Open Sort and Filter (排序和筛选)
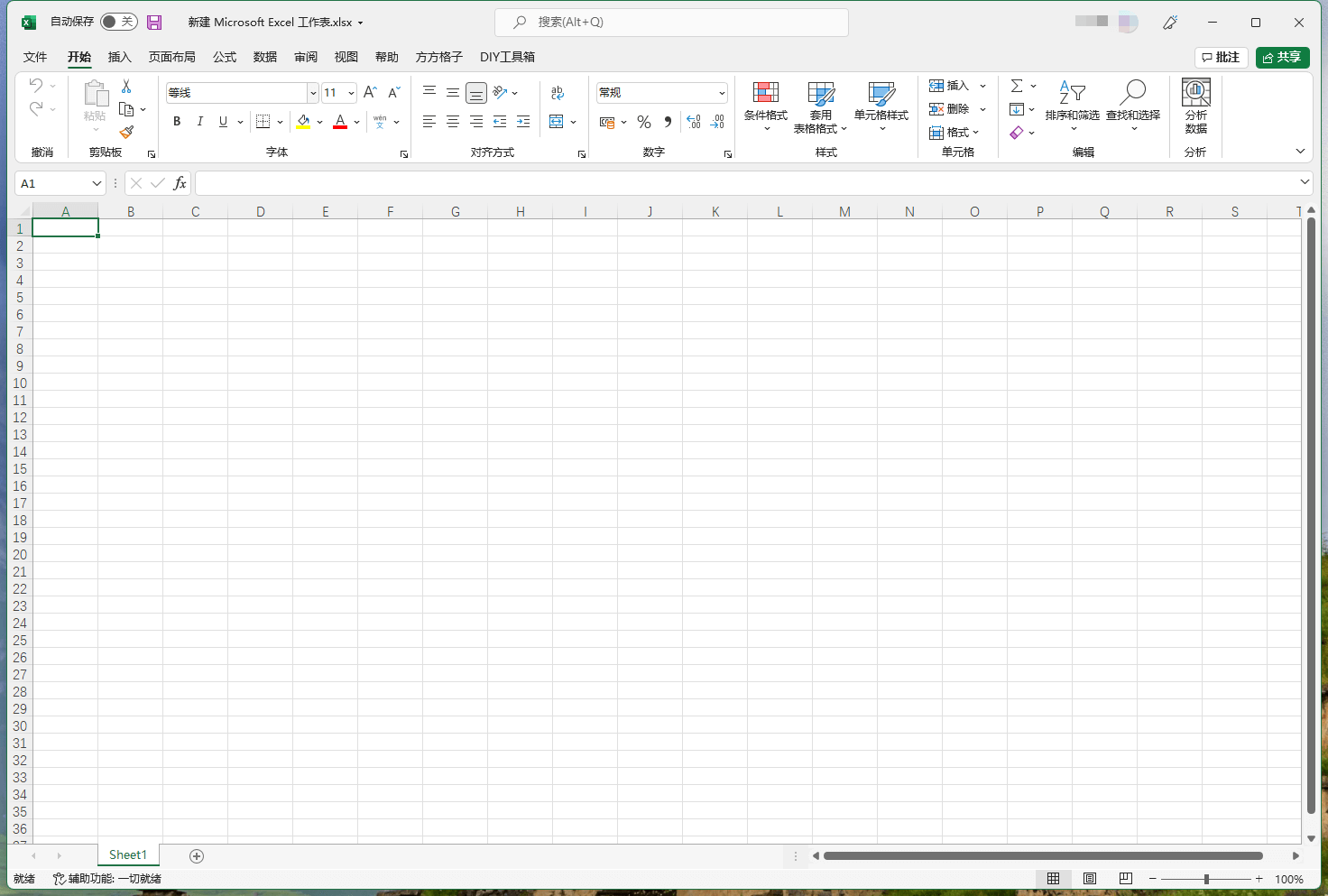Viewport: 1328px width, 896px height. tap(1073, 106)
